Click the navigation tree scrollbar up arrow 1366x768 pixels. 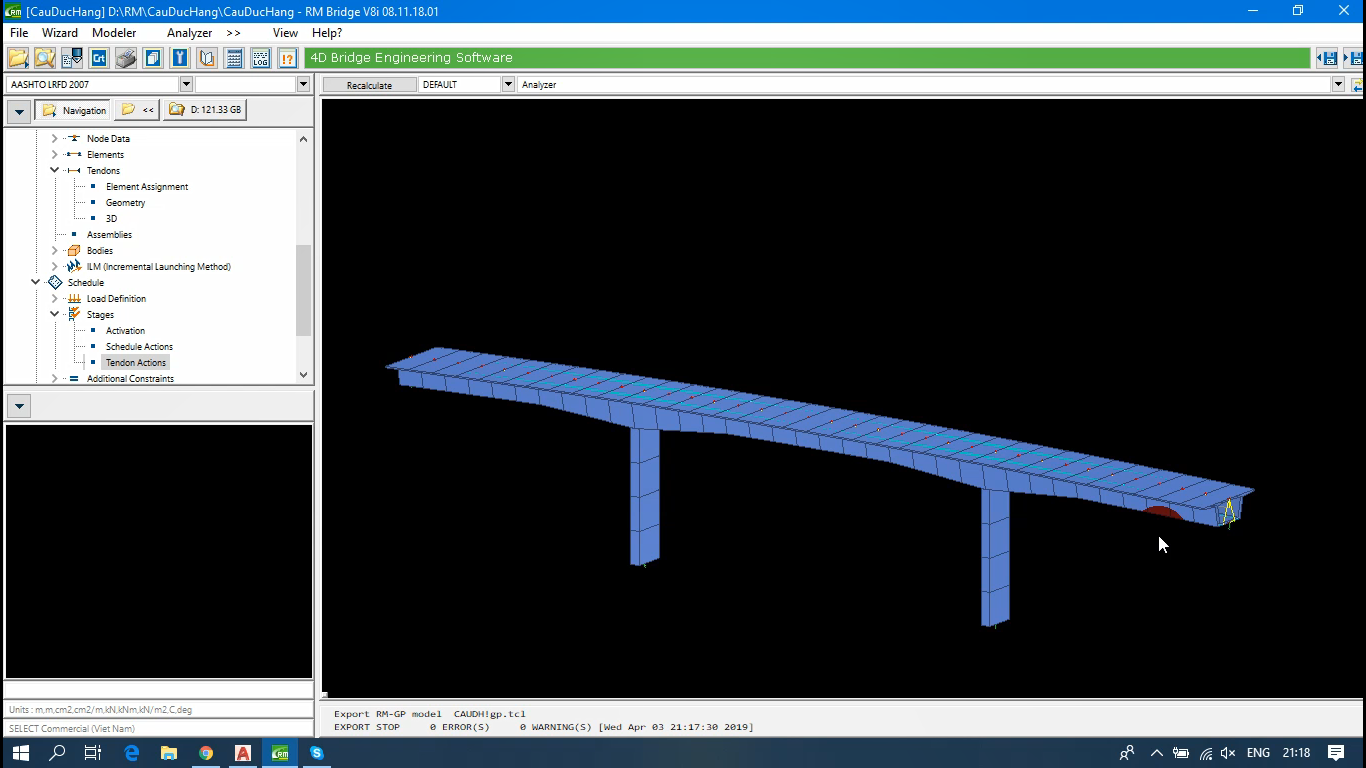click(304, 139)
